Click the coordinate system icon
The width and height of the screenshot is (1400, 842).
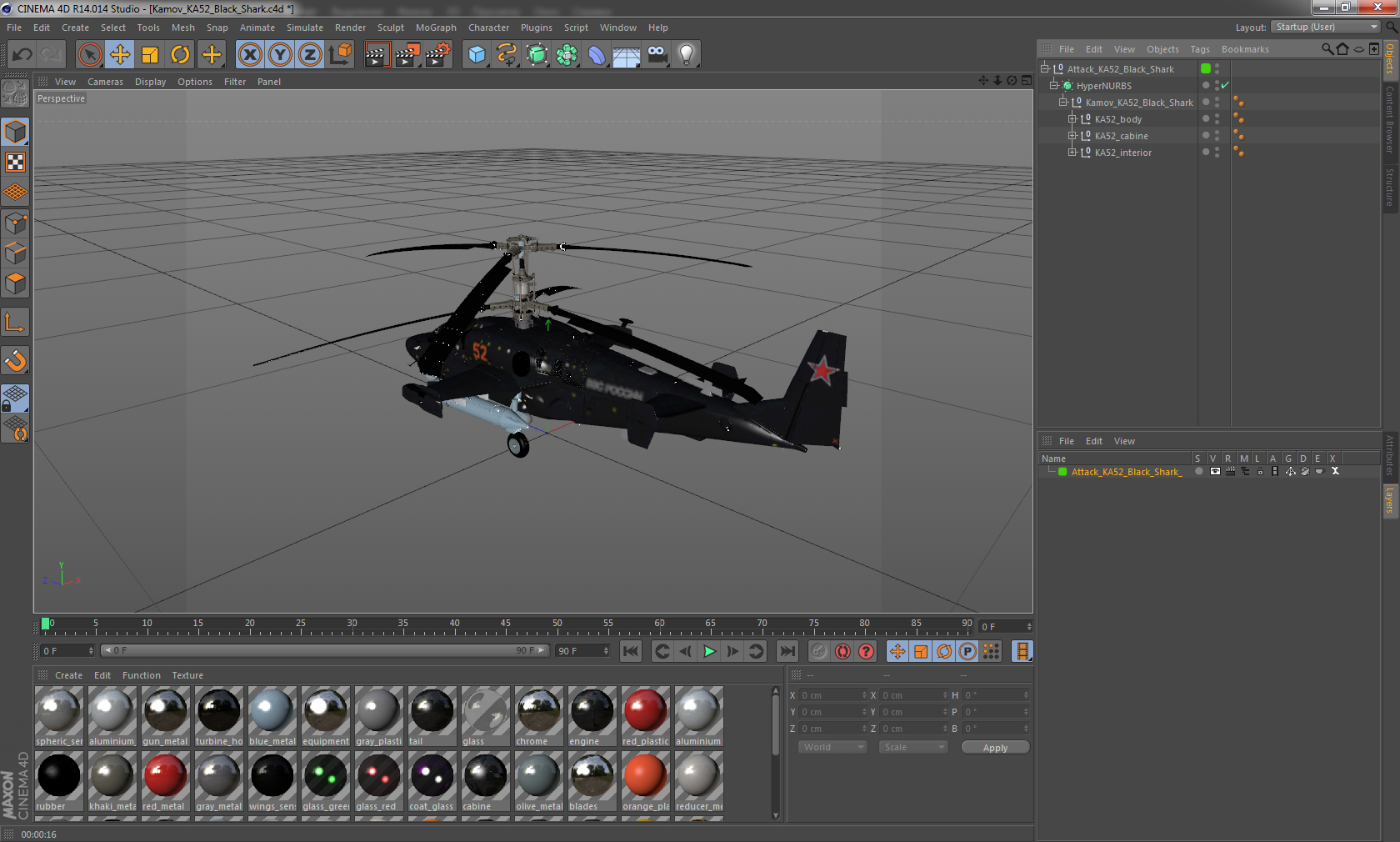pyautogui.click(x=341, y=55)
